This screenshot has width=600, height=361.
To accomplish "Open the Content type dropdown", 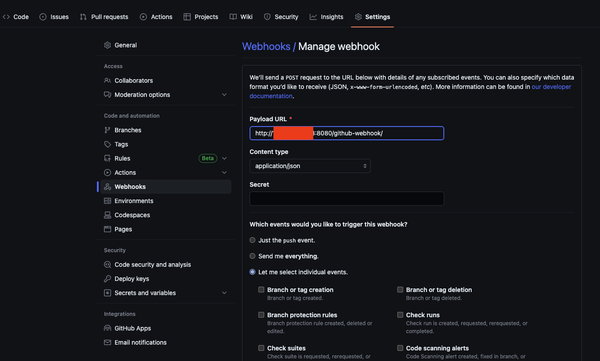I will [x=310, y=166].
